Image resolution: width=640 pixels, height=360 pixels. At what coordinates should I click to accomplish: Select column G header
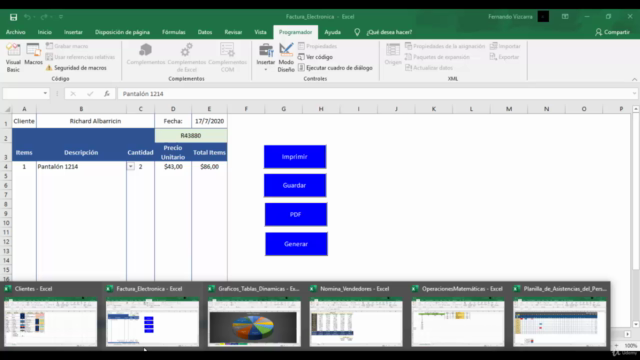click(283, 109)
